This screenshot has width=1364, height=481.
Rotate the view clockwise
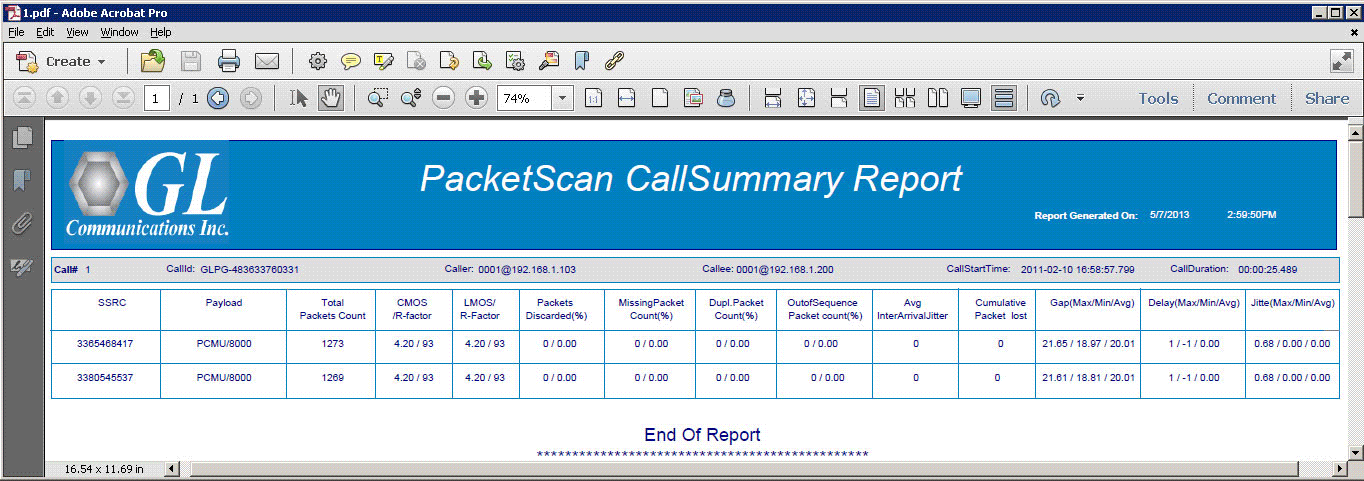click(1050, 98)
